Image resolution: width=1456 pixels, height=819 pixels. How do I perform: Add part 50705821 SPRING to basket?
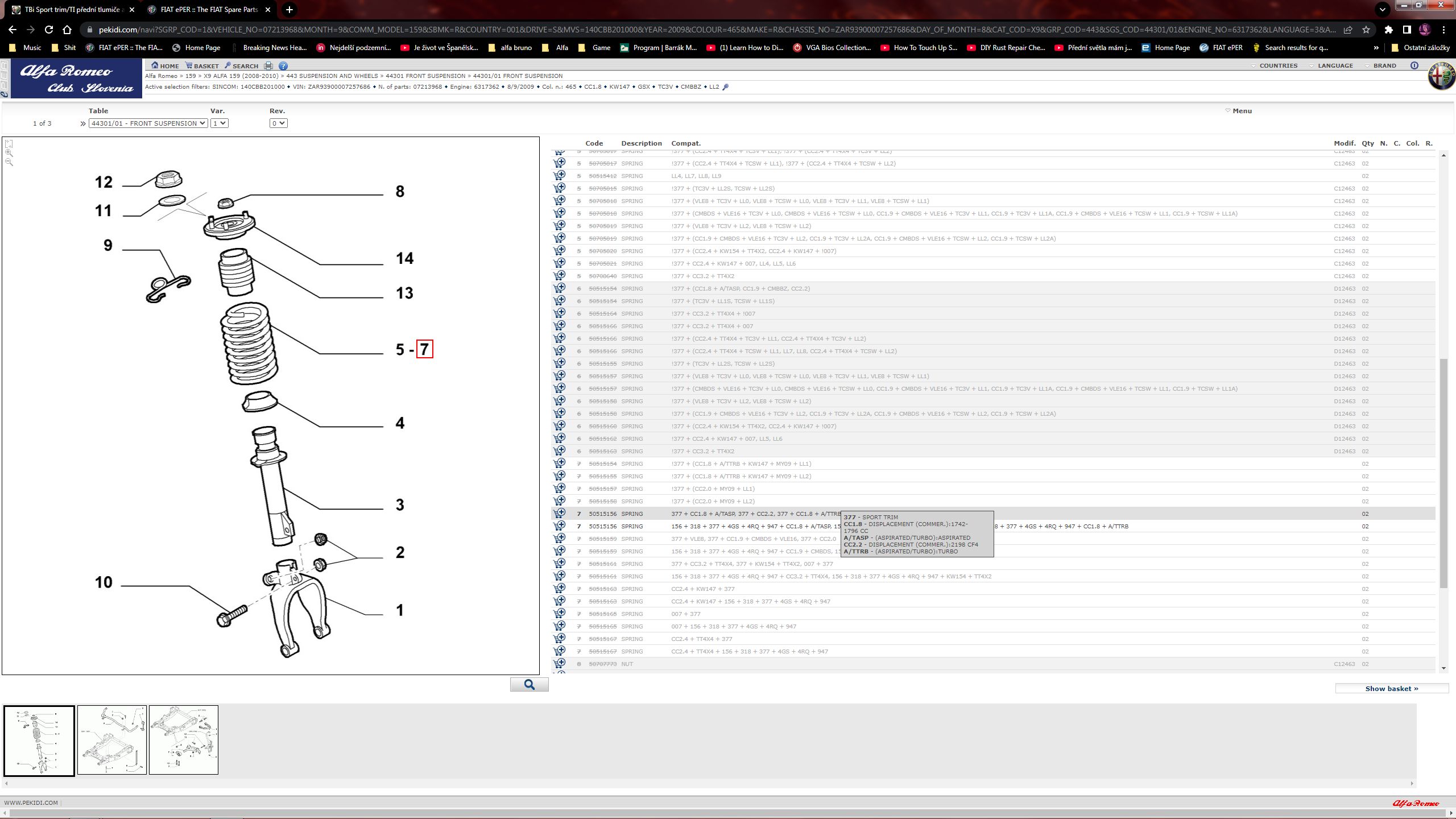(x=560, y=263)
